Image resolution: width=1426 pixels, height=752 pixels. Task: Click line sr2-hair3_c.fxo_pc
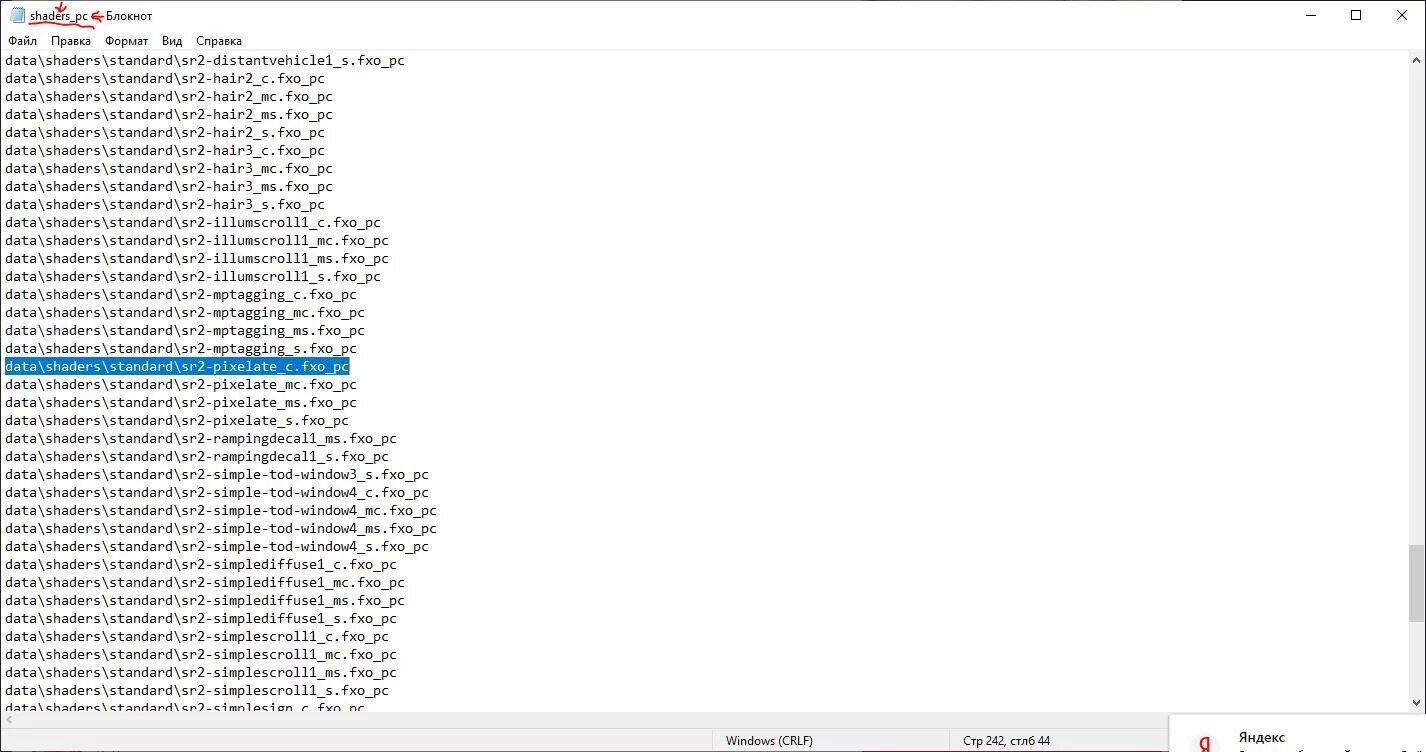pos(165,151)
